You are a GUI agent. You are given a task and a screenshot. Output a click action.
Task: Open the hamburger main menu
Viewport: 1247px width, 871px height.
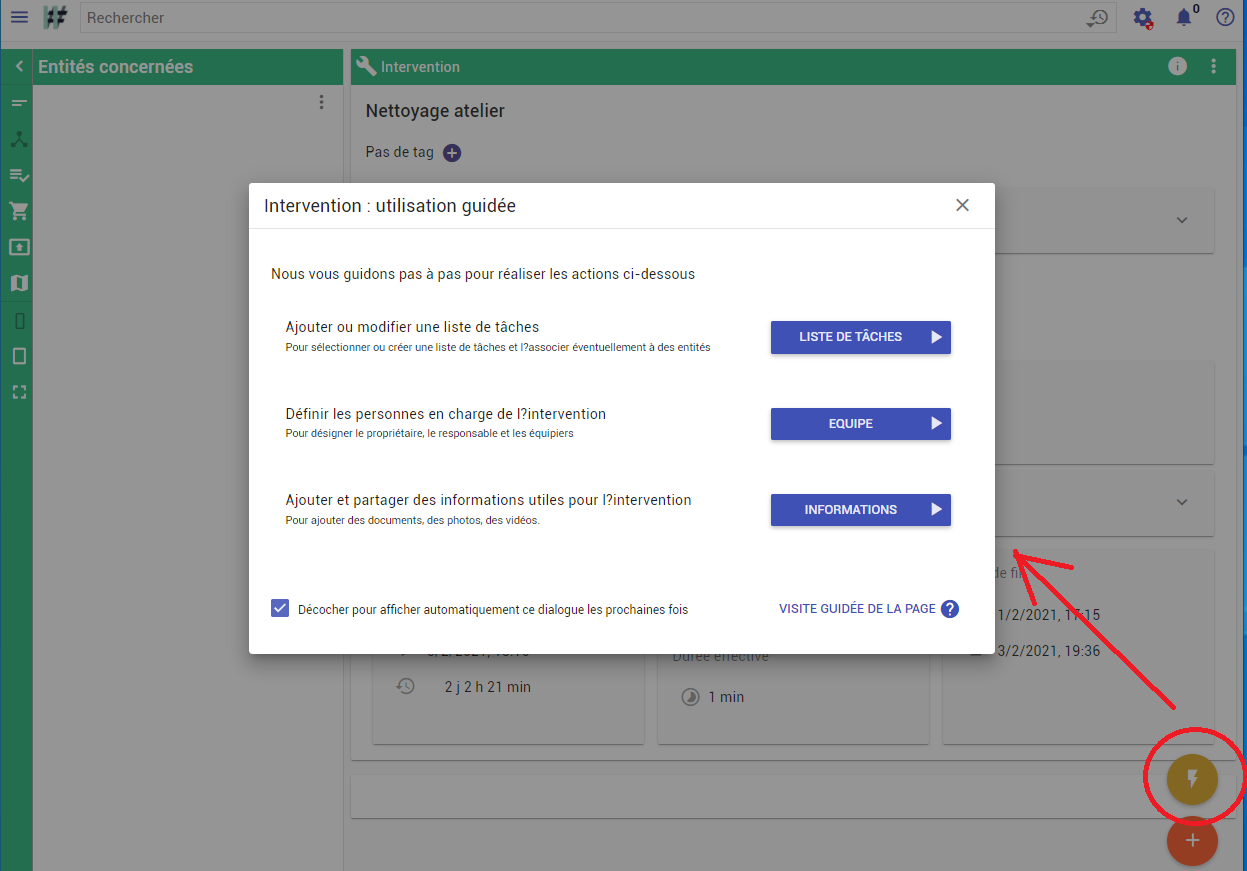tap(19, 17)
